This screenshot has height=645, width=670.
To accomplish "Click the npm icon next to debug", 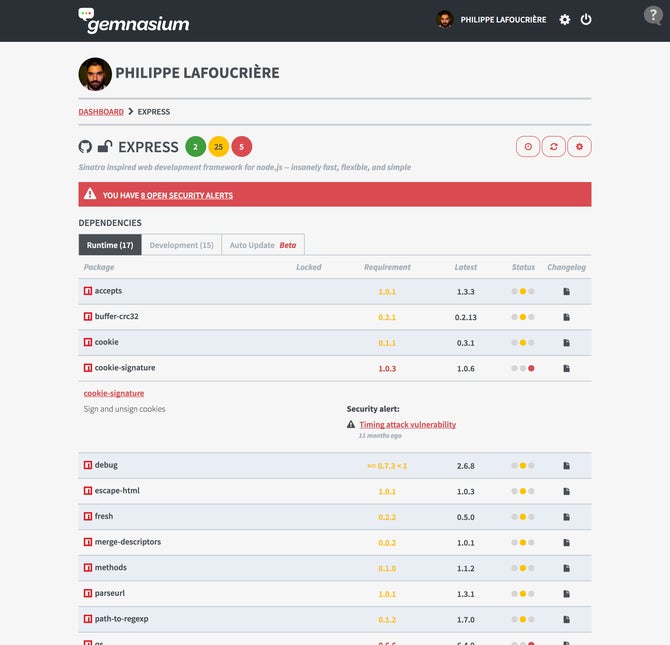I will click(x=88, y=465).
